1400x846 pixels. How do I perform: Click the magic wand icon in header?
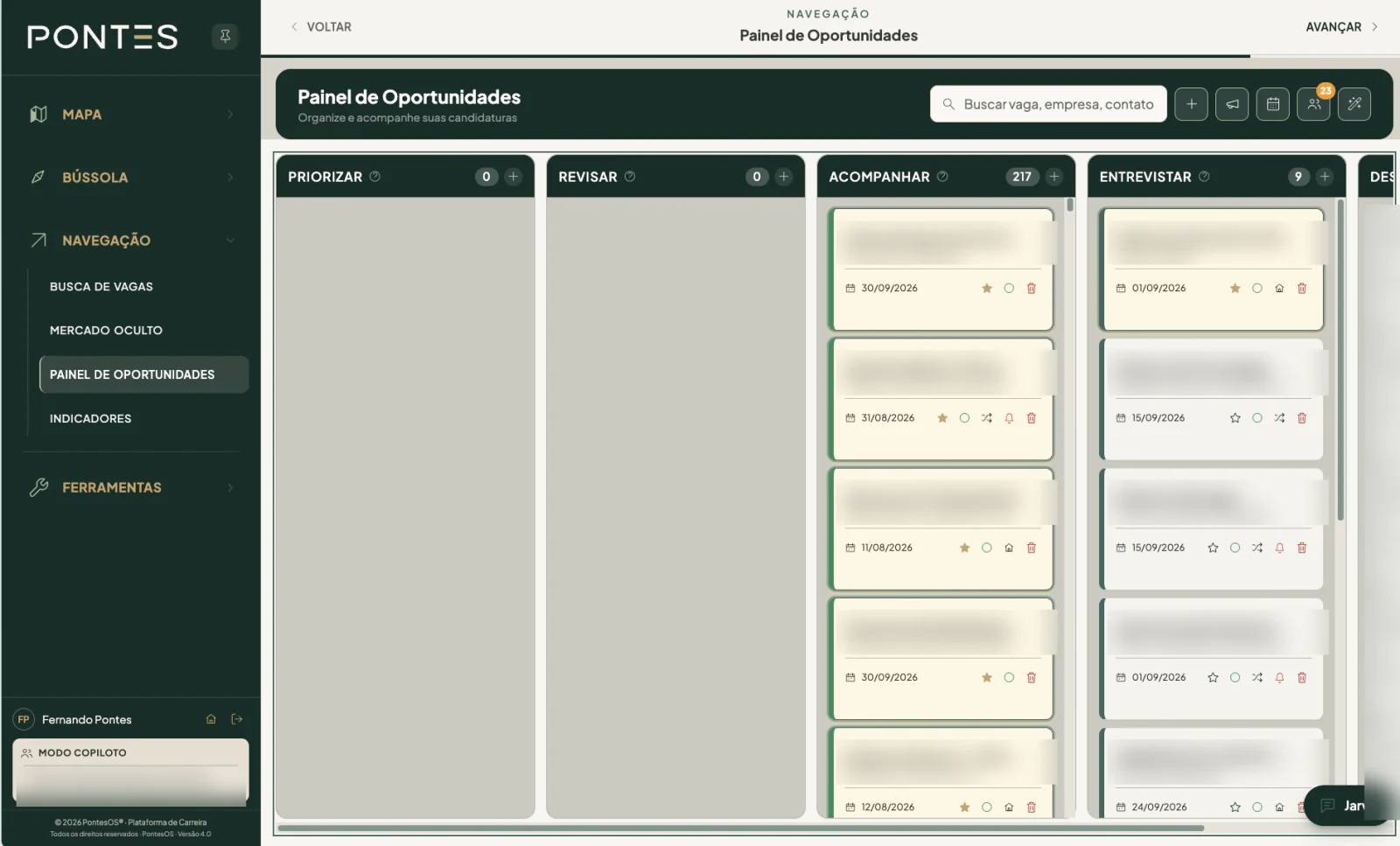coord(1354,104)
